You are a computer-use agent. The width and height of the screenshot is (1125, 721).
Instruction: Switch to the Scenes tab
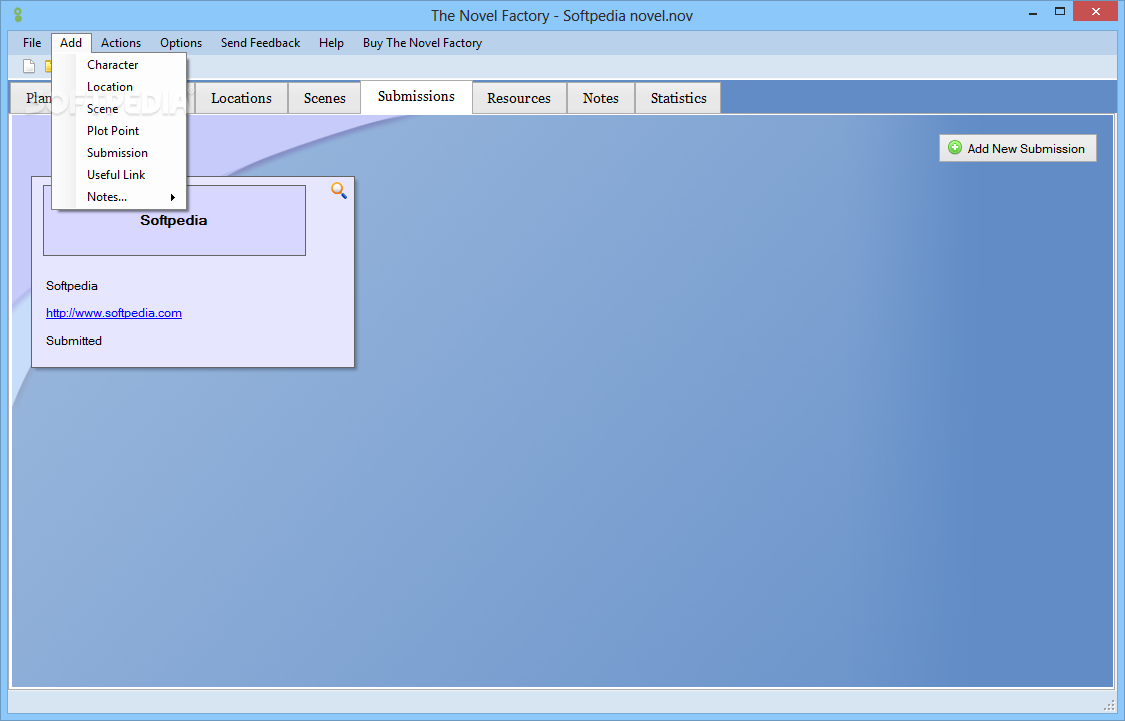tap(324, 98)
